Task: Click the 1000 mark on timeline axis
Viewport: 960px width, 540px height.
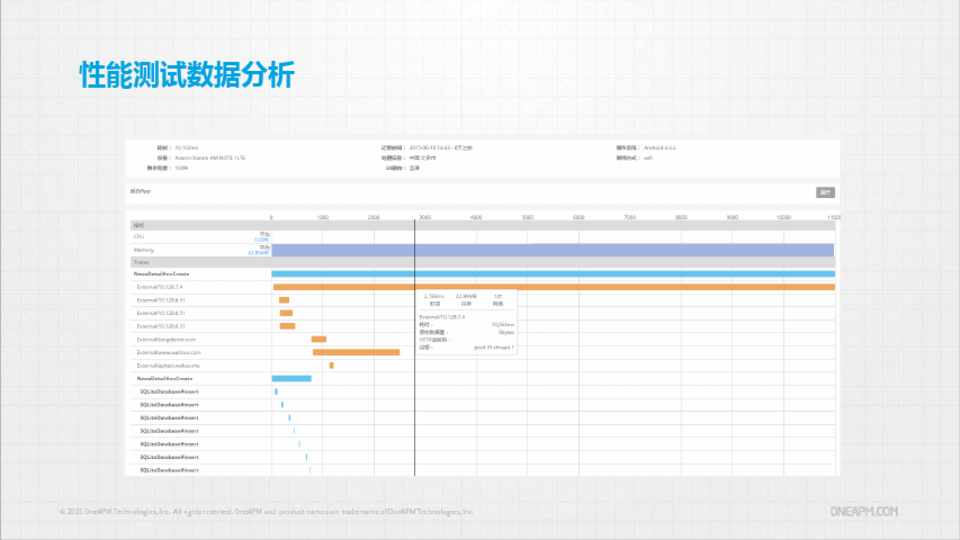Action: tap(784, 217)
